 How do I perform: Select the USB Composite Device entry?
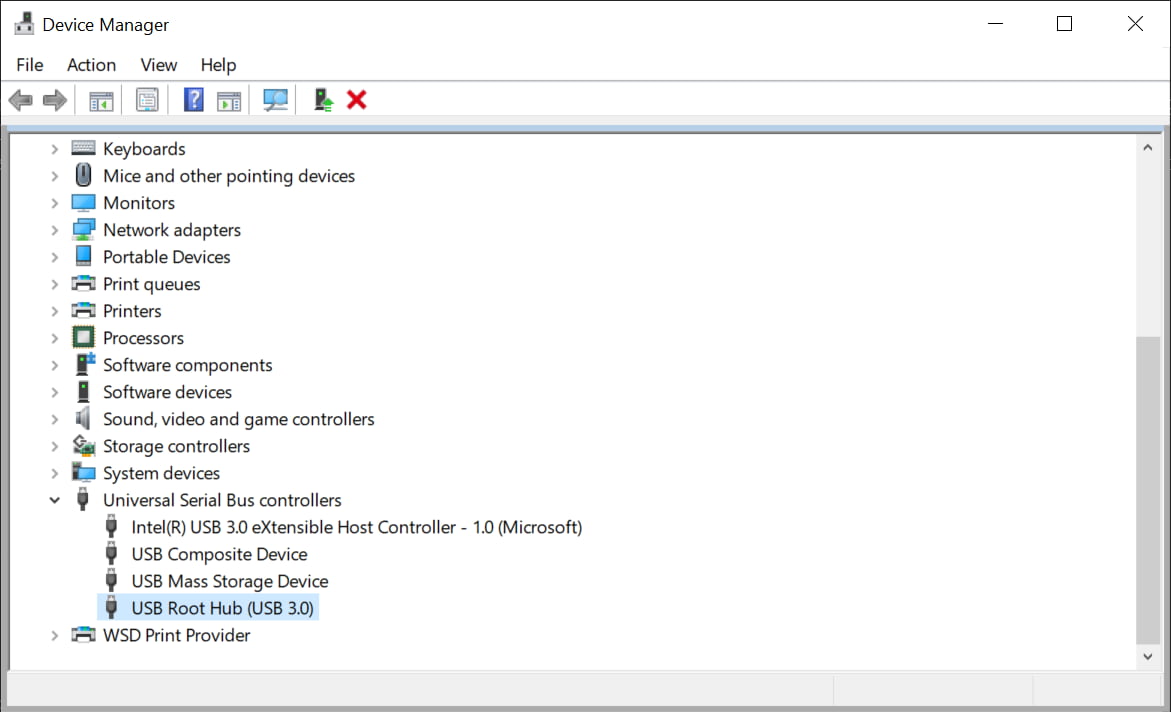(219, 553)
